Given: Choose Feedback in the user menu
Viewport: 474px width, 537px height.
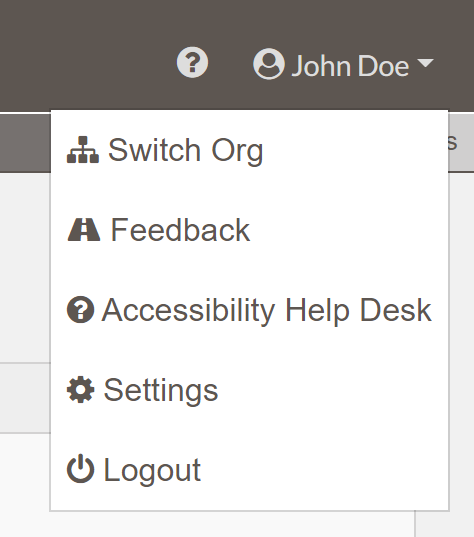Looking at the screenshot, I should click(249, 230).
